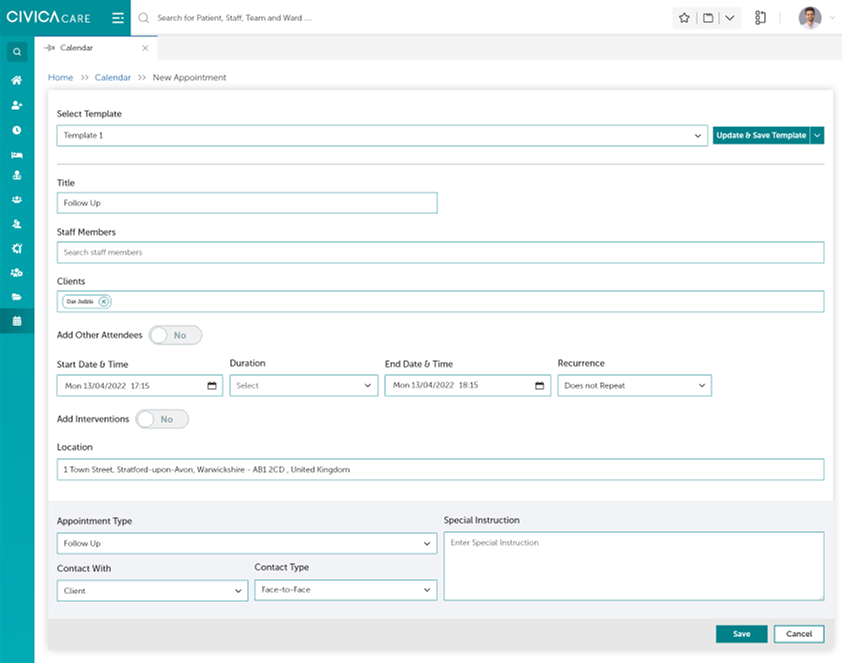Open the Appointment Type dropdown

(247, 544)
